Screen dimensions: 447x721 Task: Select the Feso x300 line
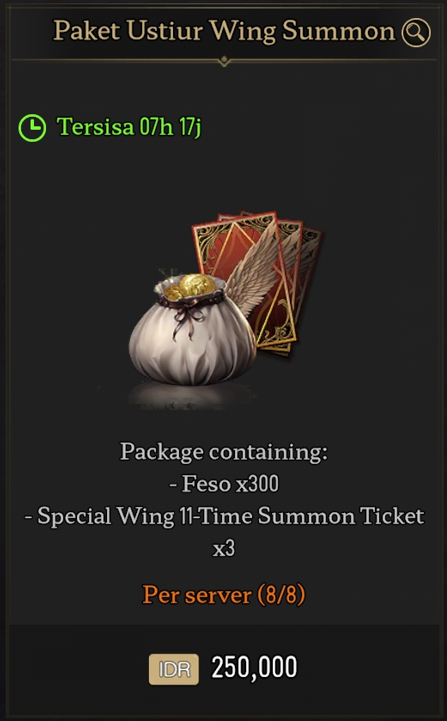point(224,484)
